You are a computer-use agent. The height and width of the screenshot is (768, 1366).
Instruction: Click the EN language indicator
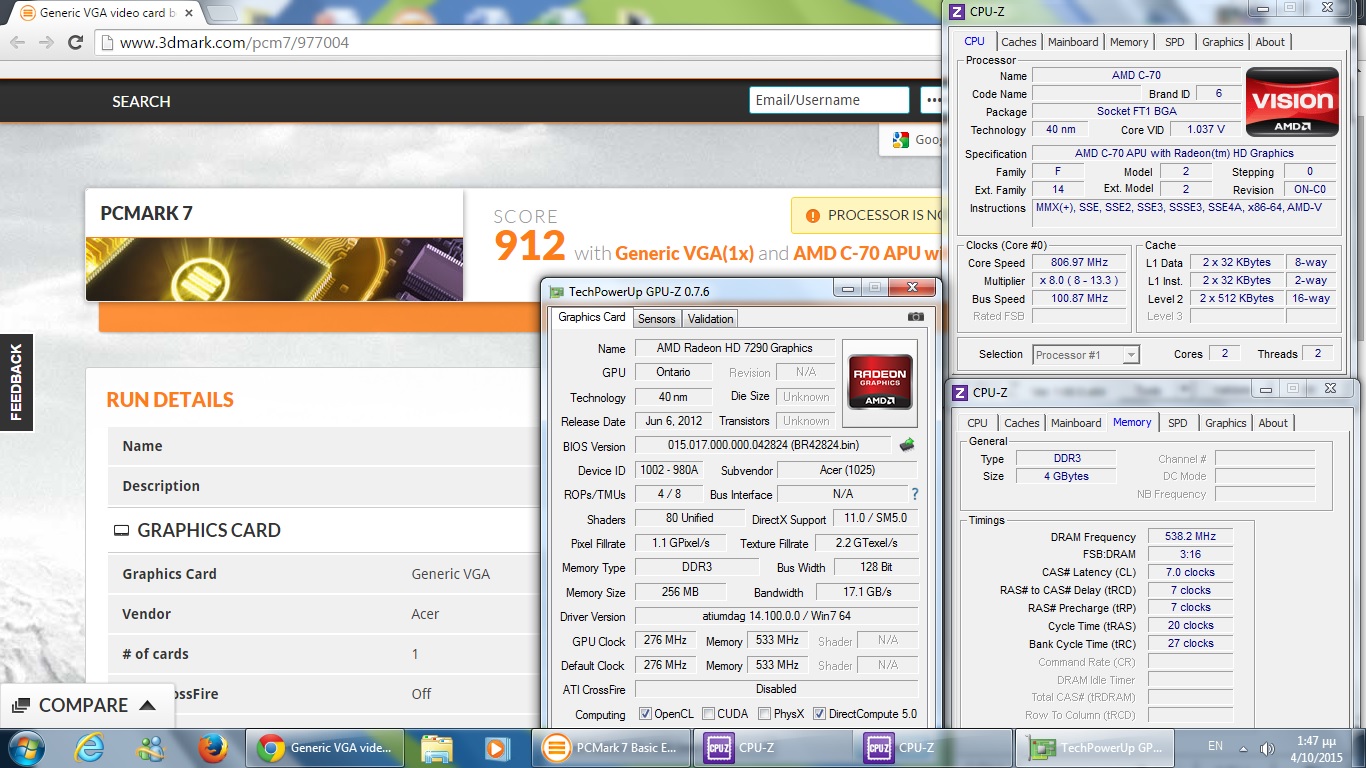tap(1215, 746)
